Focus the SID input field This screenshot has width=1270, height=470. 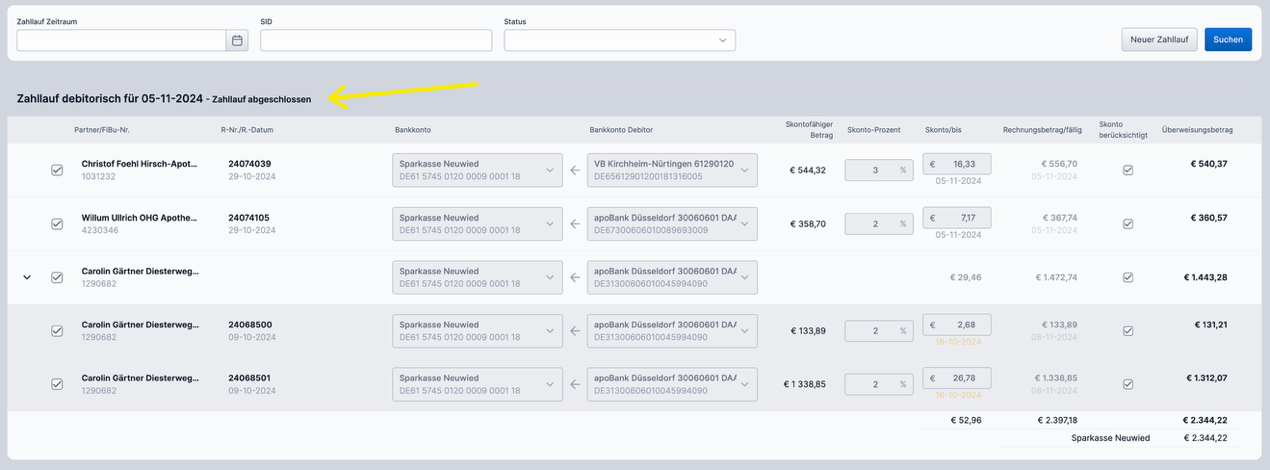click(x=376, y=40)
